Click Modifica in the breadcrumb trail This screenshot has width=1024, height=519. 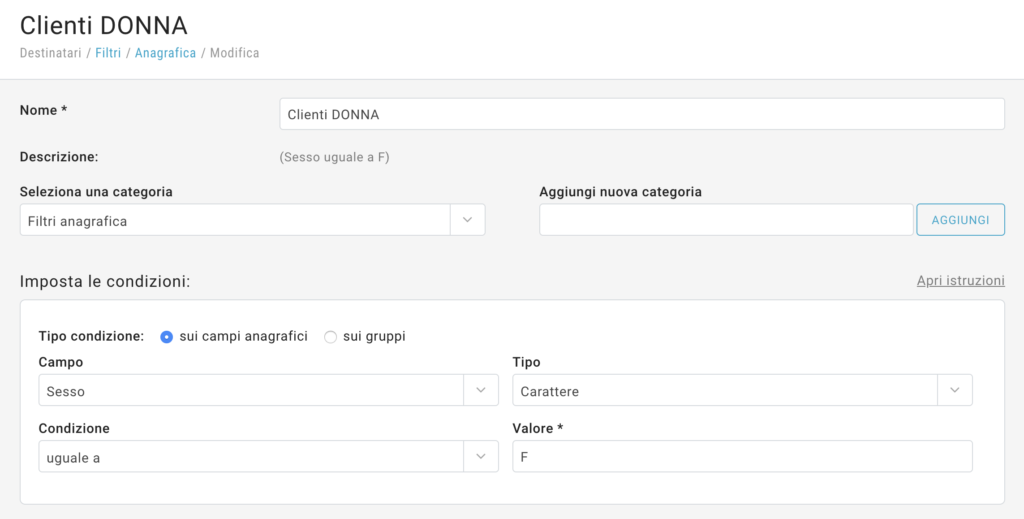[234, 53]
